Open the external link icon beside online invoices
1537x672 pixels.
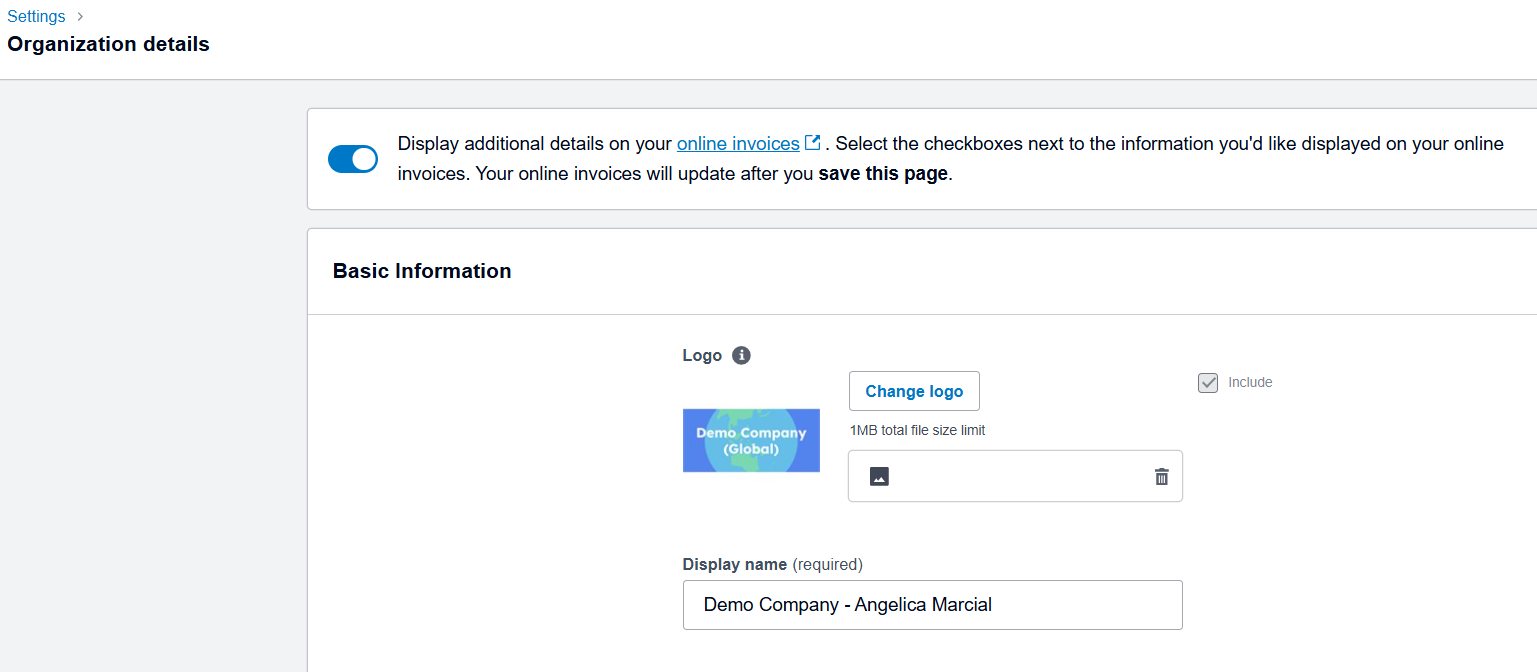(x=813, y=143)
